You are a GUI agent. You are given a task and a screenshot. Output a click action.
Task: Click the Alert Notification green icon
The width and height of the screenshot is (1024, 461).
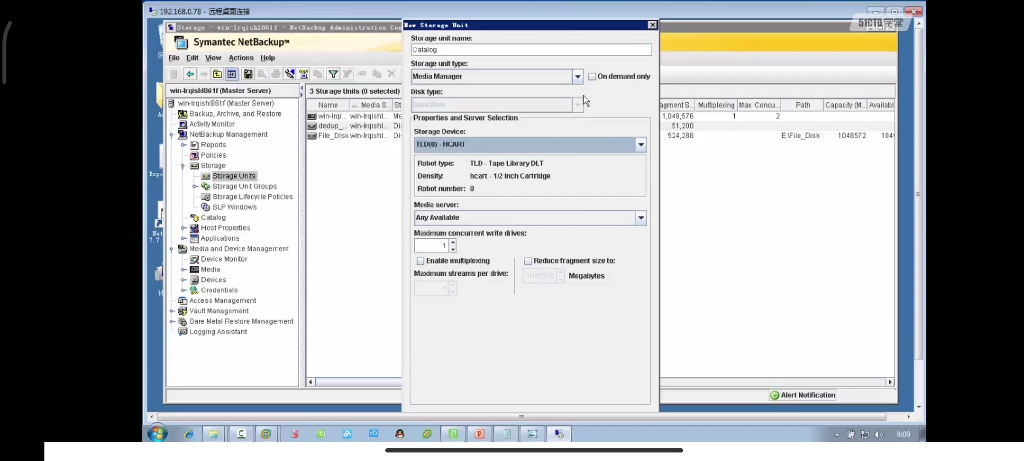775,396
